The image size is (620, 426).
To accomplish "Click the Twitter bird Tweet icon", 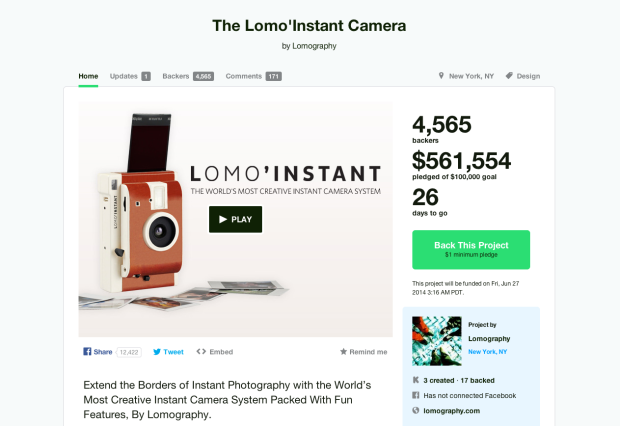I will [x=157, y=352].
